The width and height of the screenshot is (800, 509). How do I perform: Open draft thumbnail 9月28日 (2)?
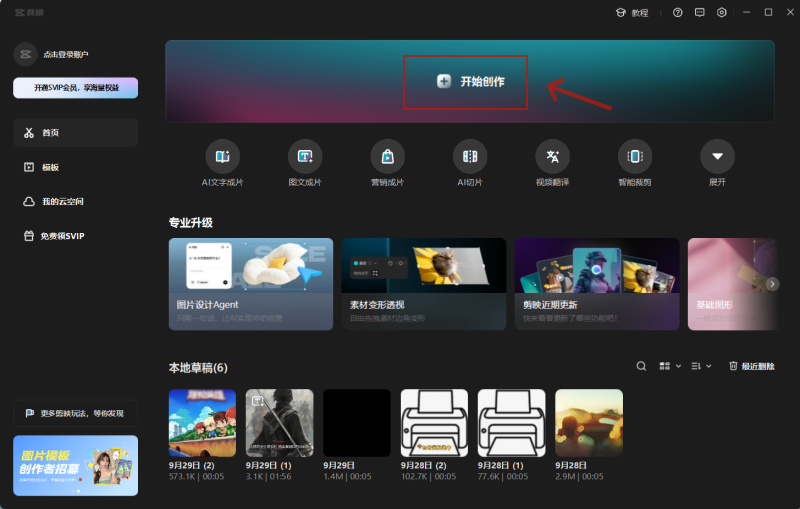click(x=434, y=423)
